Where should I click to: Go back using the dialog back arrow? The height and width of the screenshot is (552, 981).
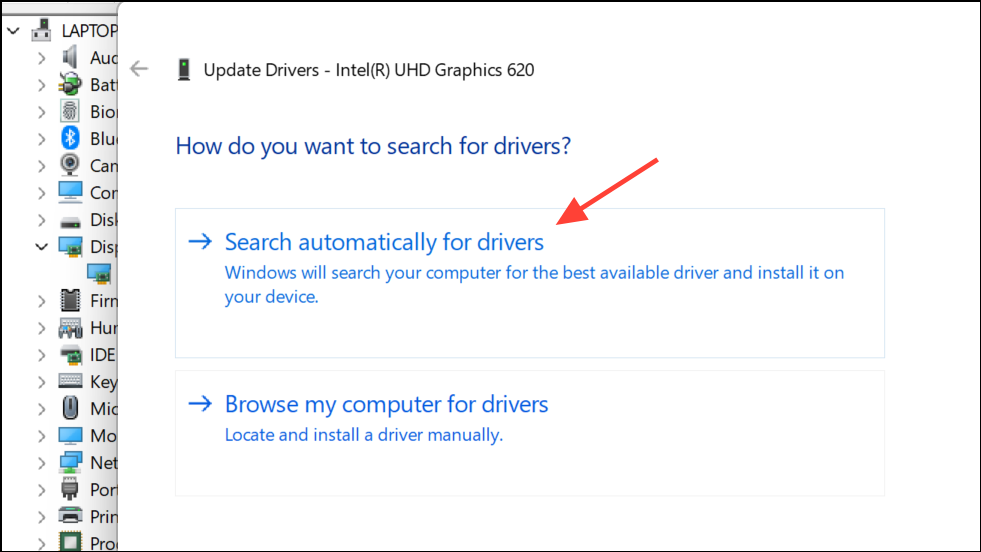[139, 69]
